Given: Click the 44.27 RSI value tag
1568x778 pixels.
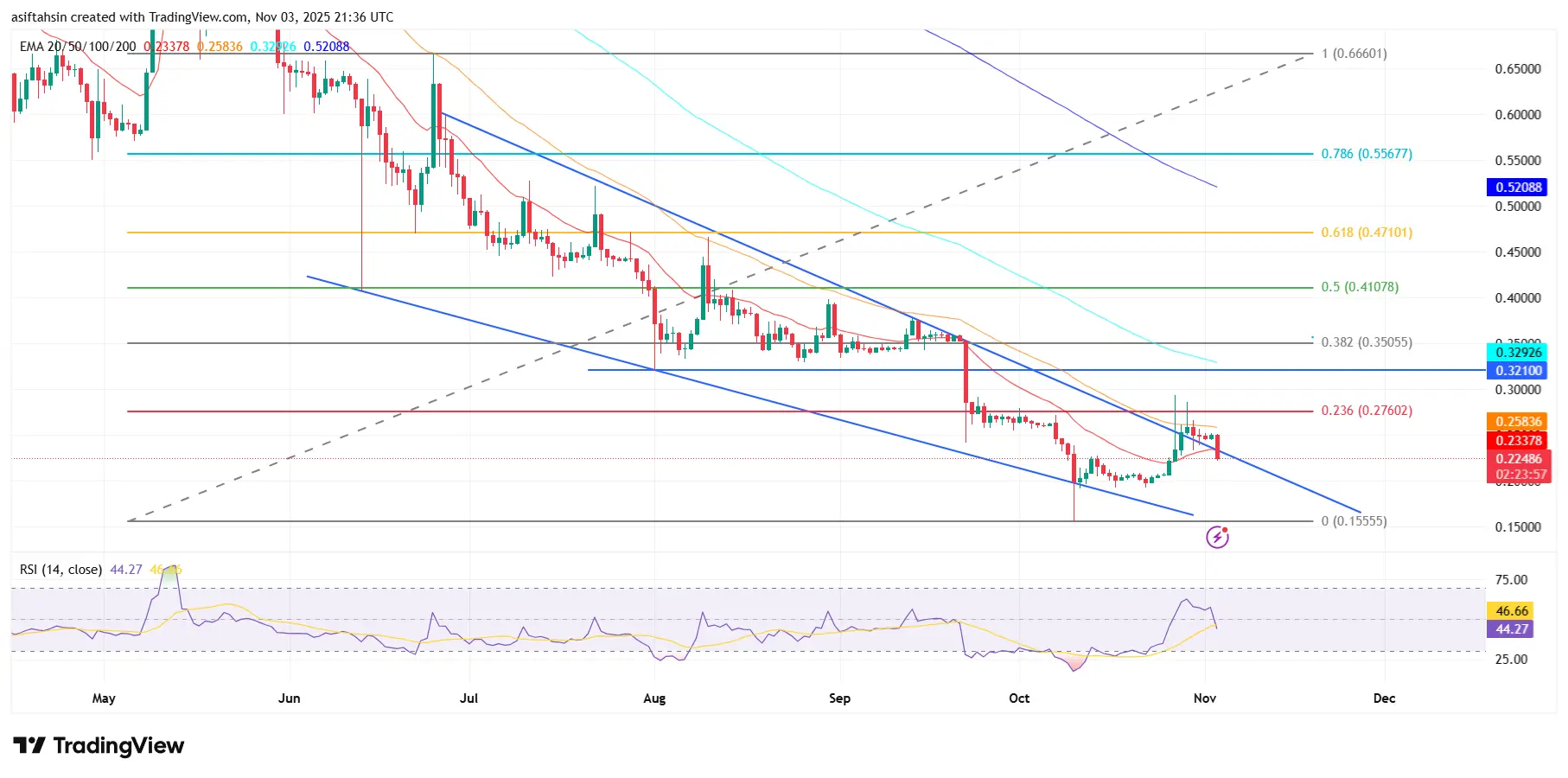Looking at the screenshot, I should coord(1511,629).
